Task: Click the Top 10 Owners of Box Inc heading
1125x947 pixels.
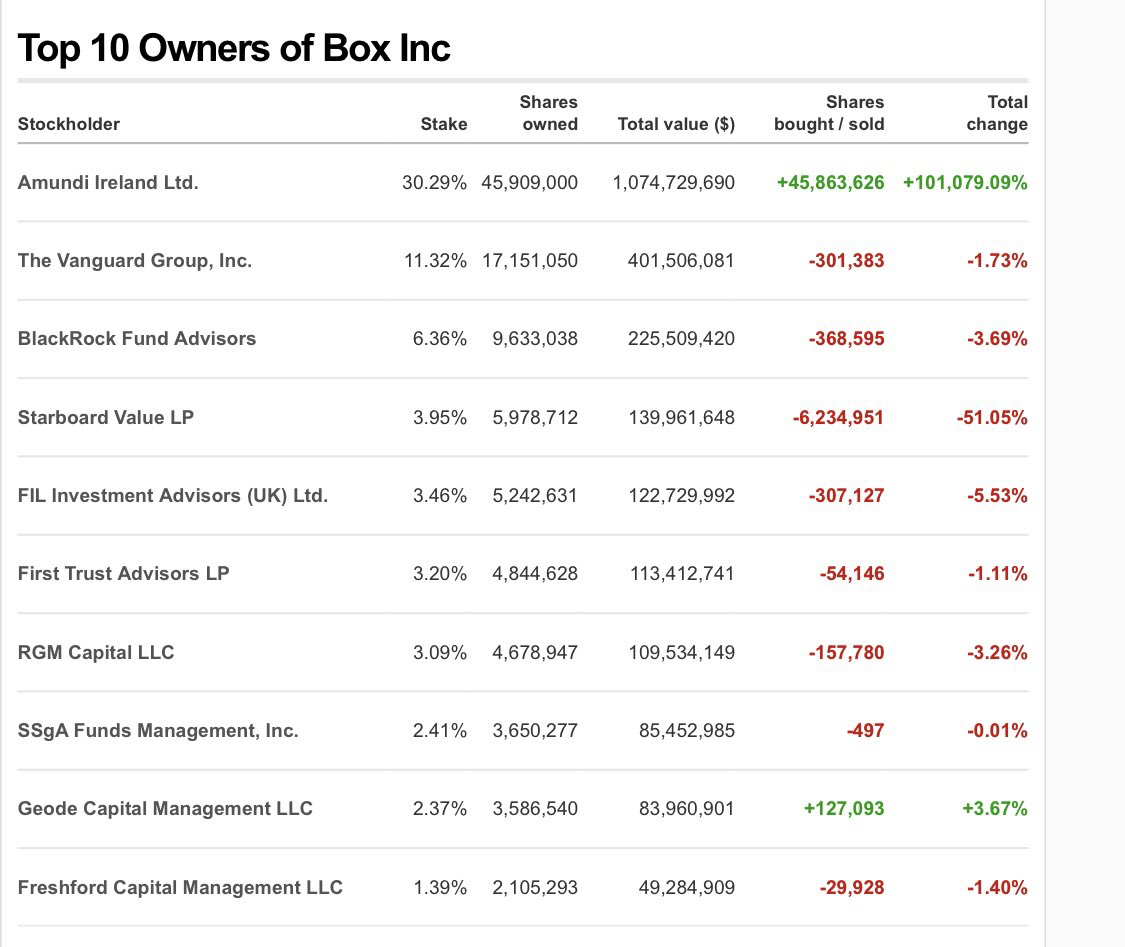Action: tap(234, 49)
